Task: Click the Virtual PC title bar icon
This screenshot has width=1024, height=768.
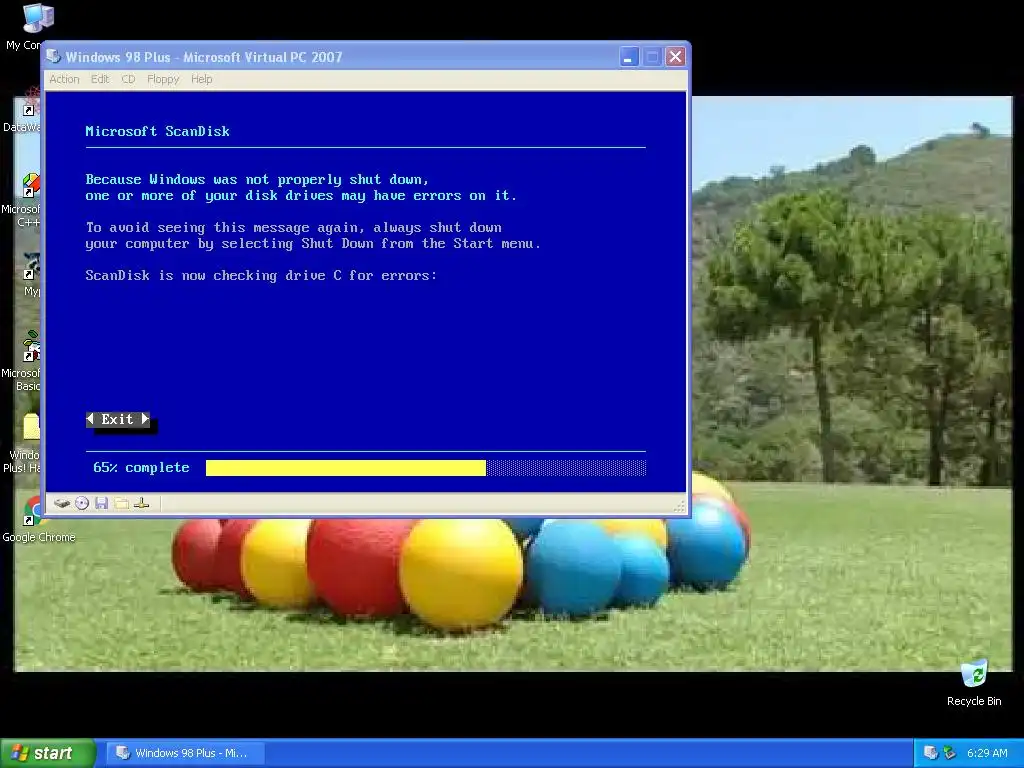Action: click(54, 57)
